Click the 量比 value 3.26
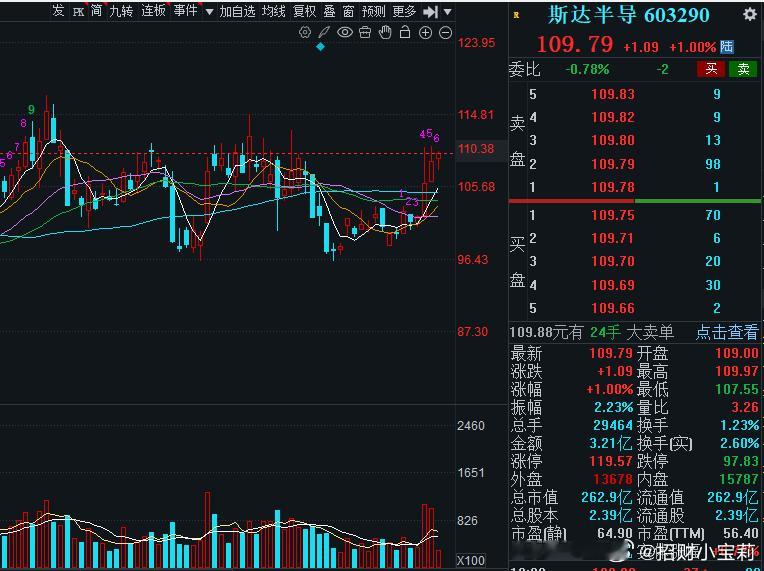Image resolution: width=764 pixels, height=571 pixels. tap(745, 407)
